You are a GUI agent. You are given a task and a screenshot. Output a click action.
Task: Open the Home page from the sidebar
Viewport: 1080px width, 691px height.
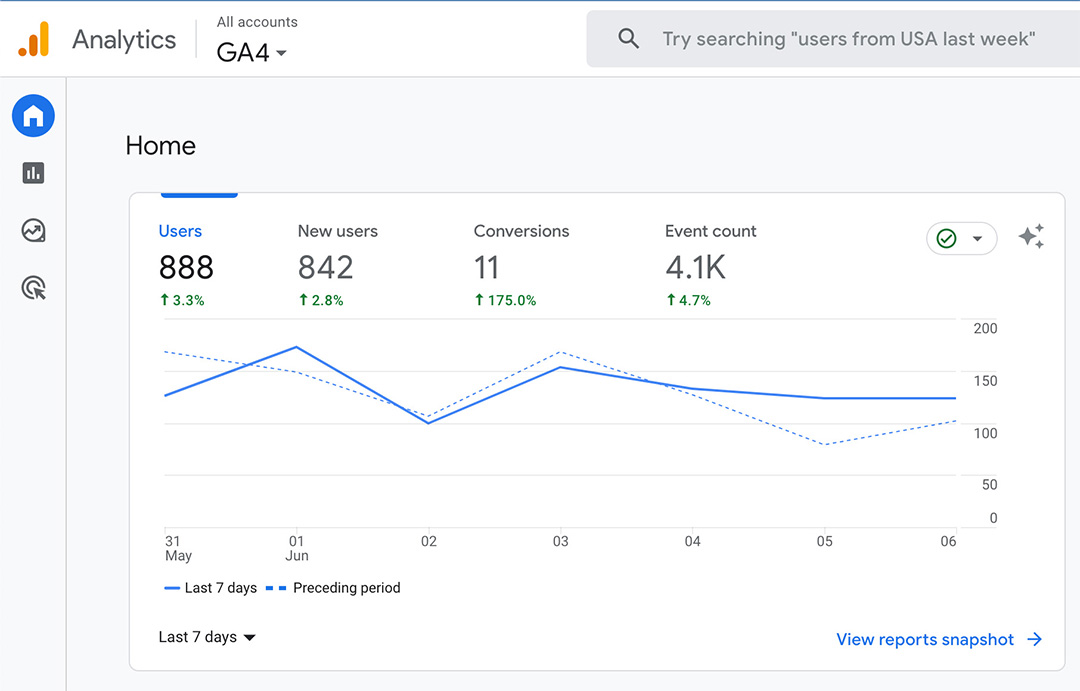click(33, 115)
